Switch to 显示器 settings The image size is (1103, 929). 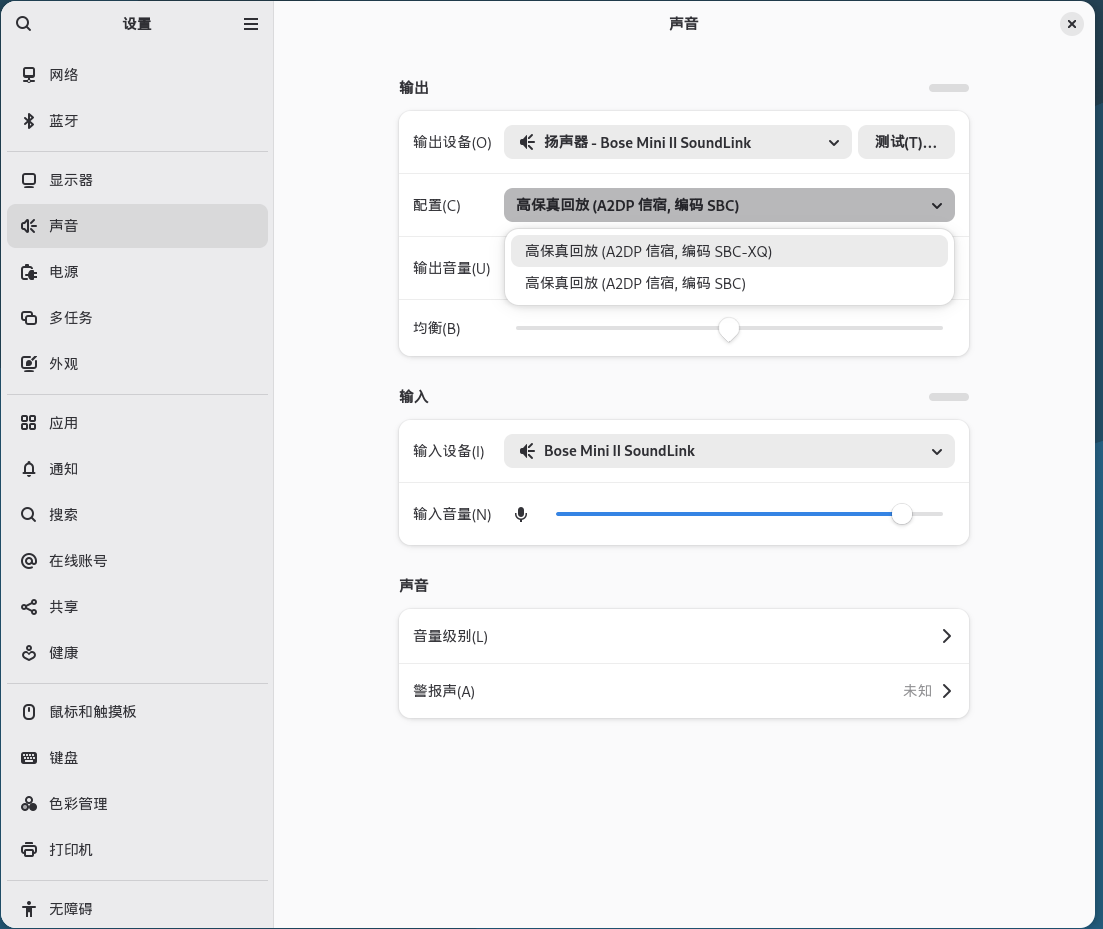[137, 181]
